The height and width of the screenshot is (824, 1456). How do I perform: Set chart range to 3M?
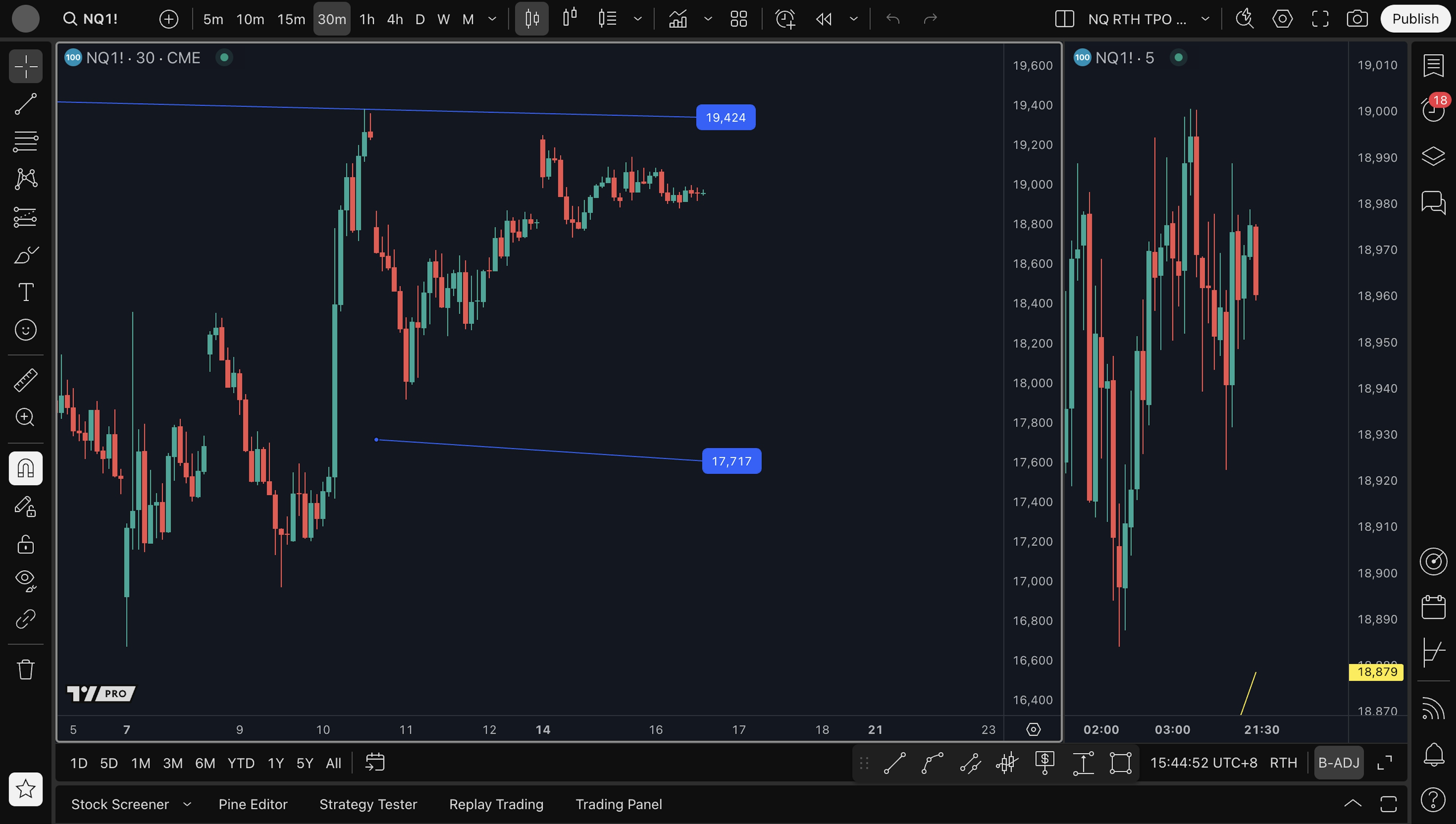173,763
